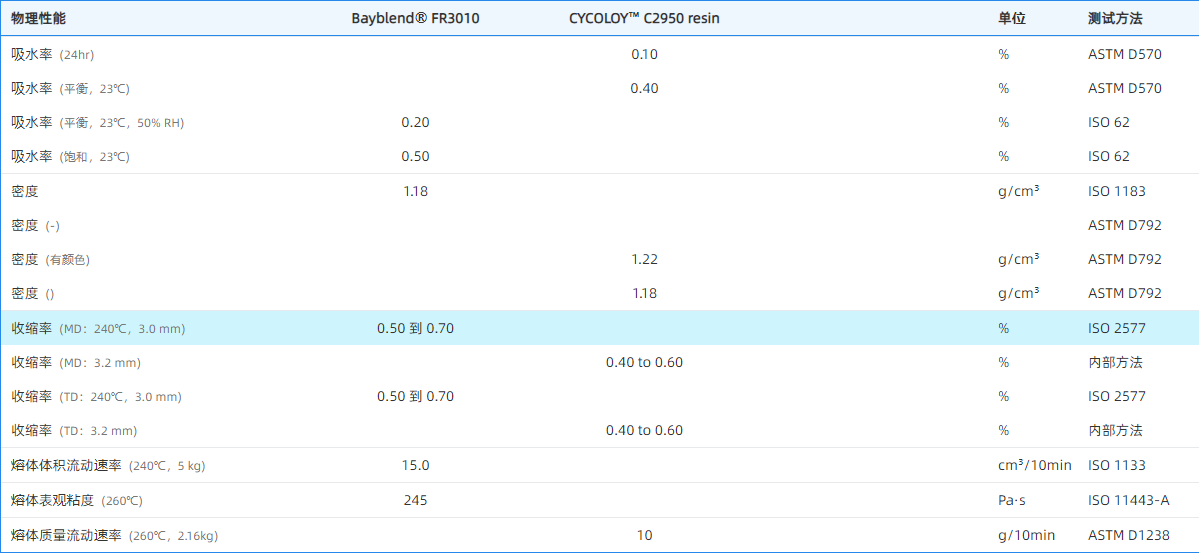
Task: Click the g/10min unit
Action: coord(1024,535)
